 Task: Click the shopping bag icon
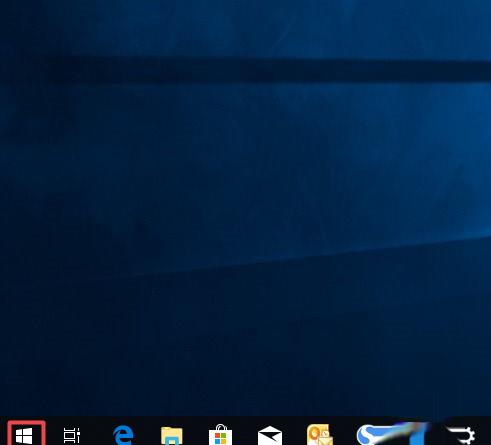click(220, 435)
